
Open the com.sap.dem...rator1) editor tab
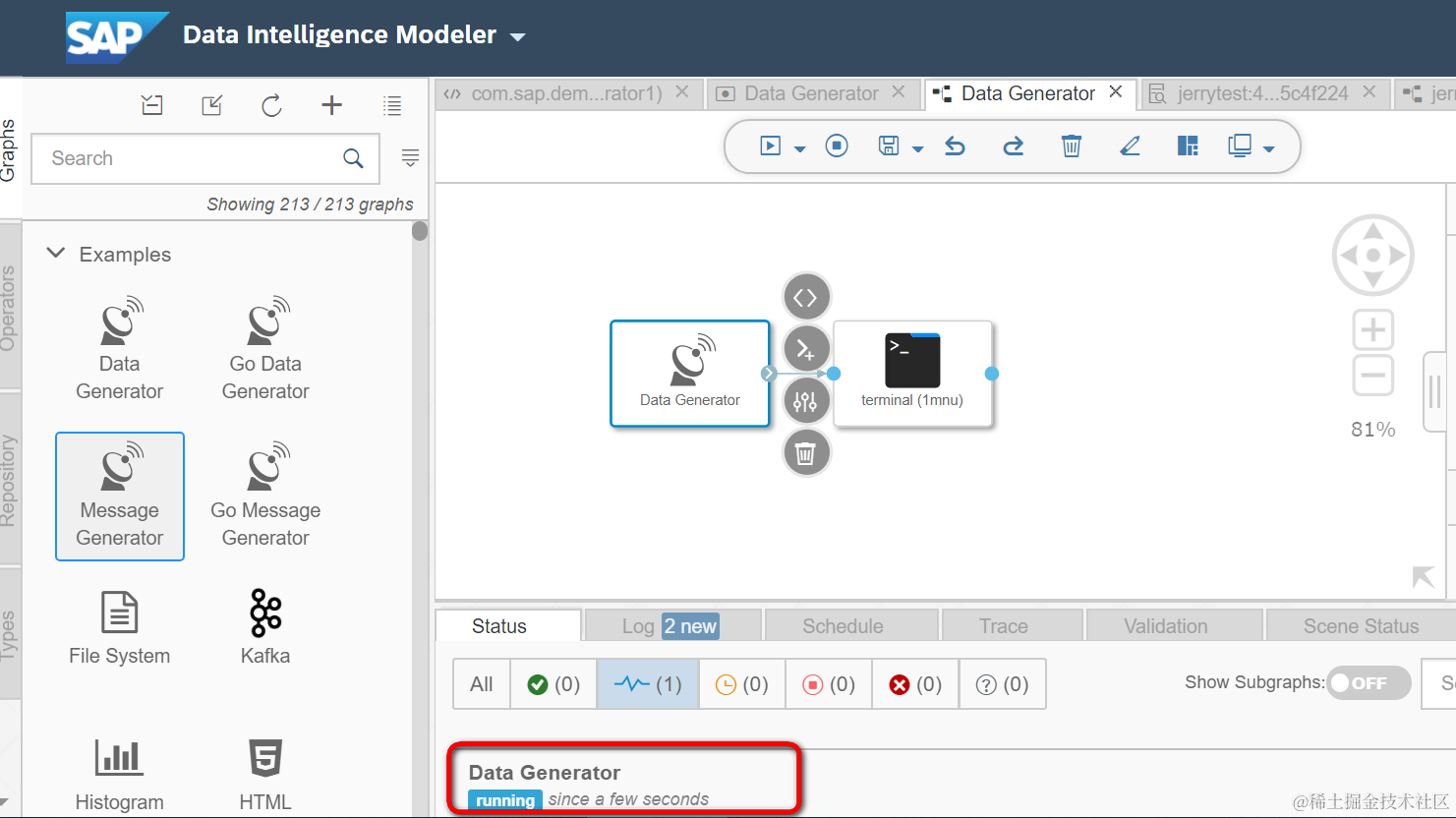566,93
